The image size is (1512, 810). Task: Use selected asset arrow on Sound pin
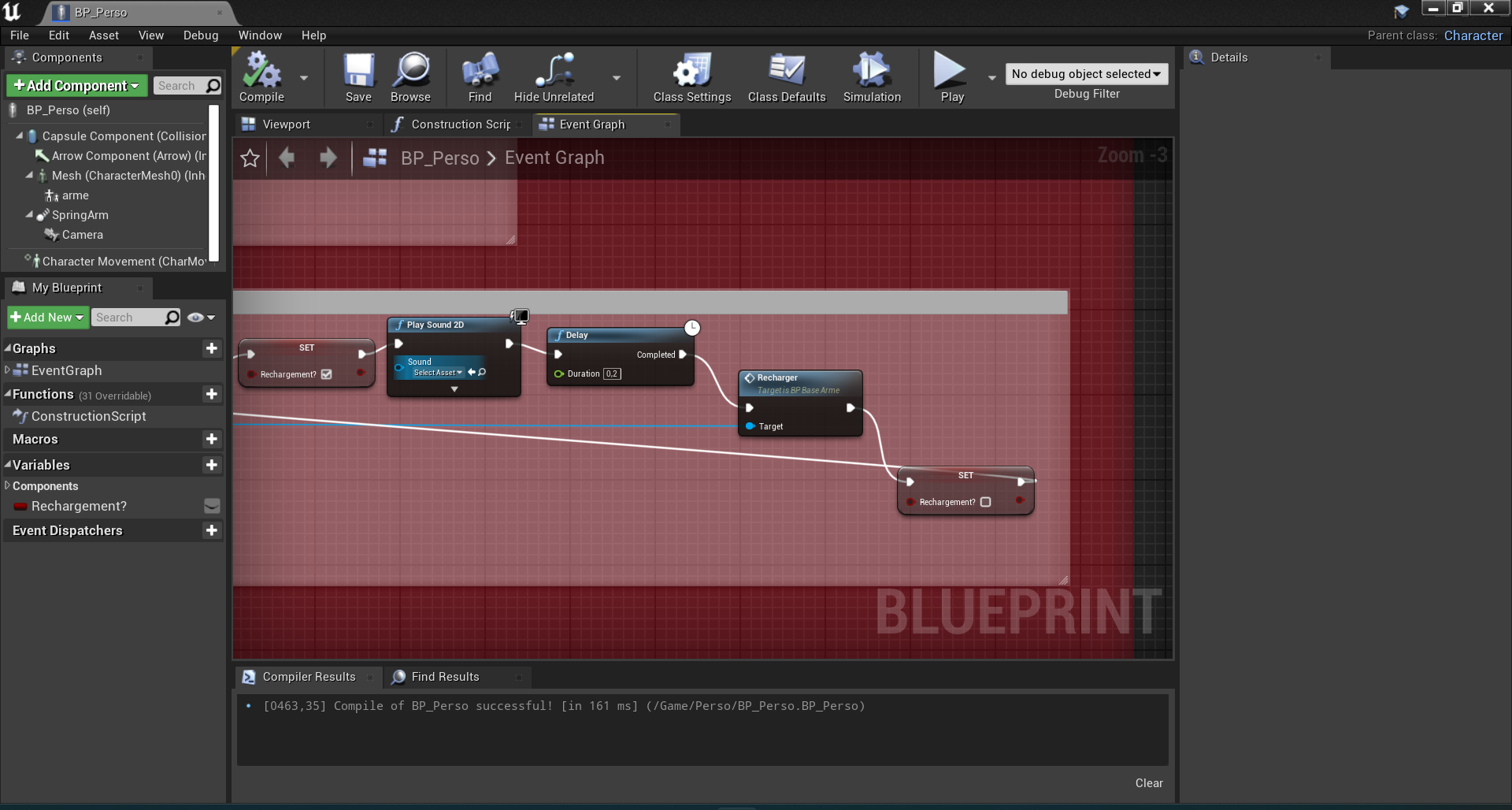pyautogui.click(x=471, y=372)
